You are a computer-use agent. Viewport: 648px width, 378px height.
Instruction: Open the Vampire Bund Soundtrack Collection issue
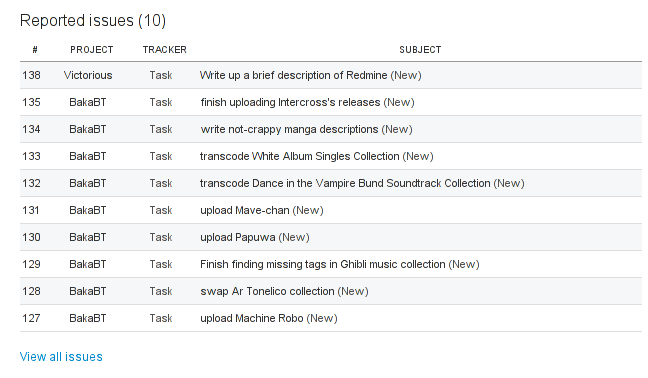pos(345,183)
